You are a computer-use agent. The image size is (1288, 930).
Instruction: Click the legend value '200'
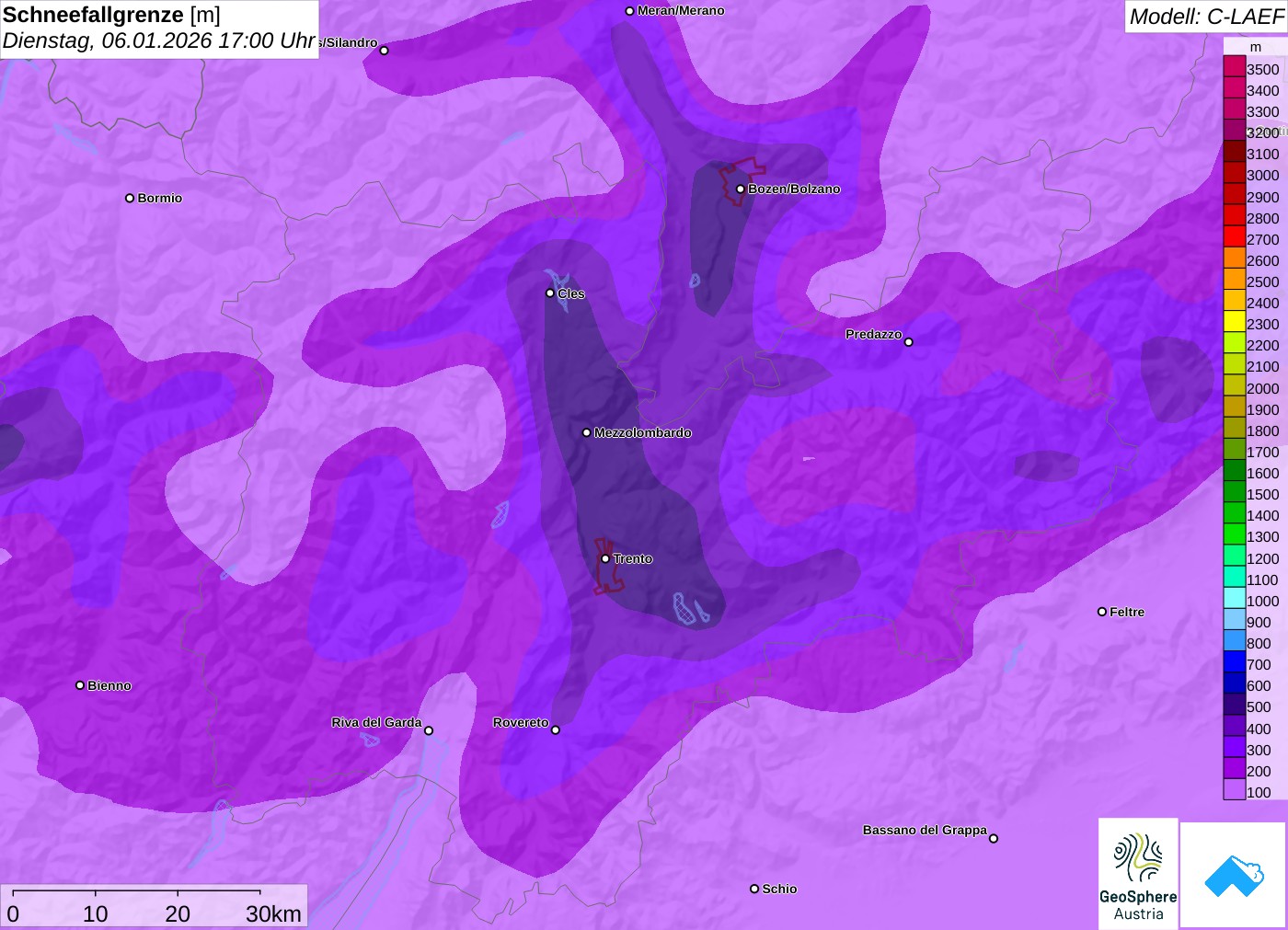tap(1259, 772)
